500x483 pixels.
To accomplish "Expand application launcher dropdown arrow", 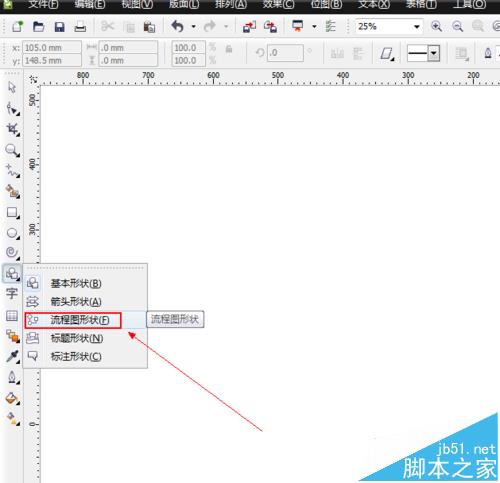I will tap(314, 26).
